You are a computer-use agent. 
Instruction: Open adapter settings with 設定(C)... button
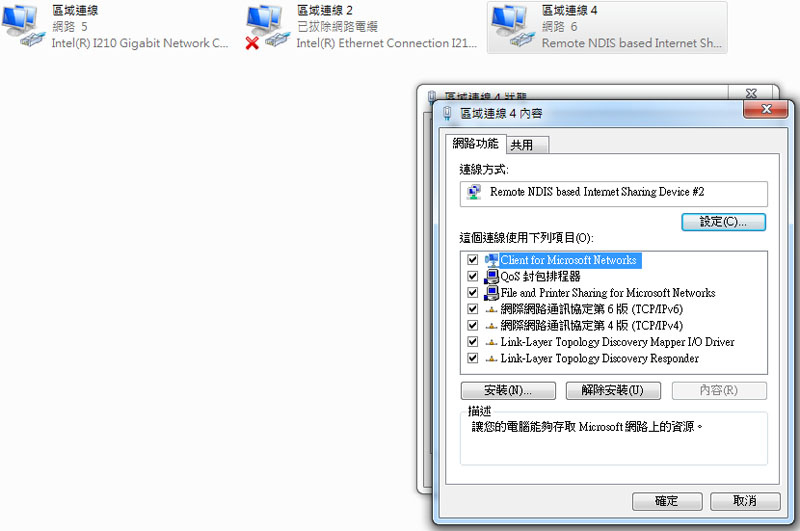point(723,222)
